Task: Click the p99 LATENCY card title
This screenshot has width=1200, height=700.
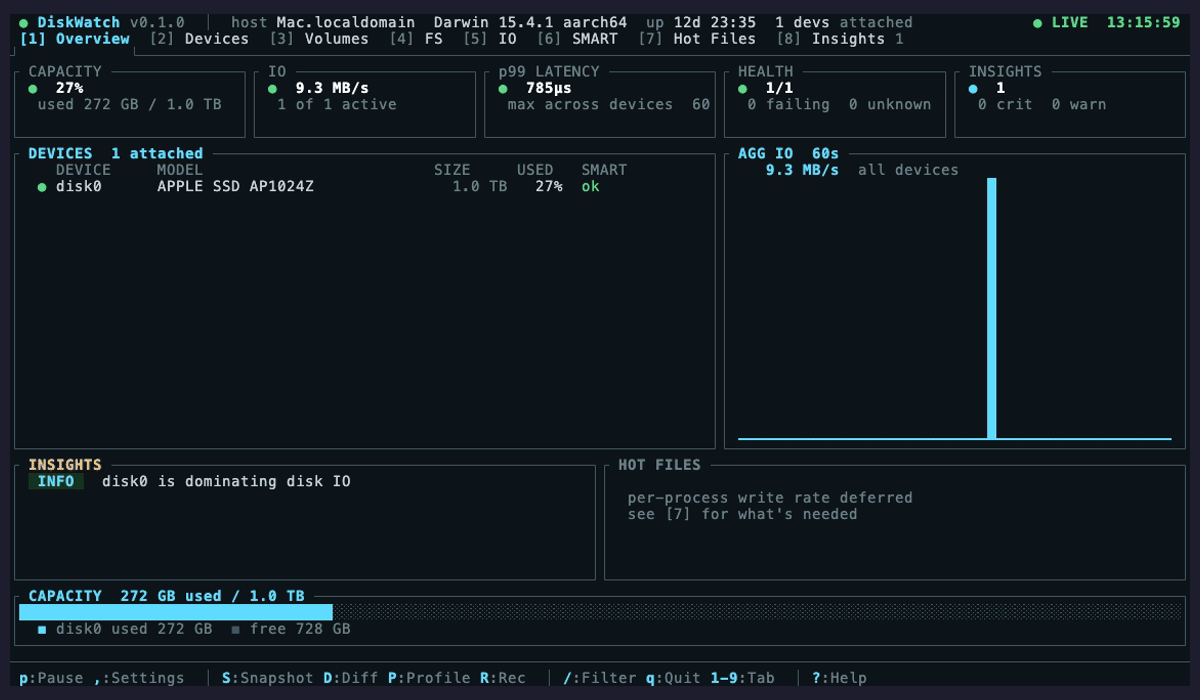Action: 549,72
